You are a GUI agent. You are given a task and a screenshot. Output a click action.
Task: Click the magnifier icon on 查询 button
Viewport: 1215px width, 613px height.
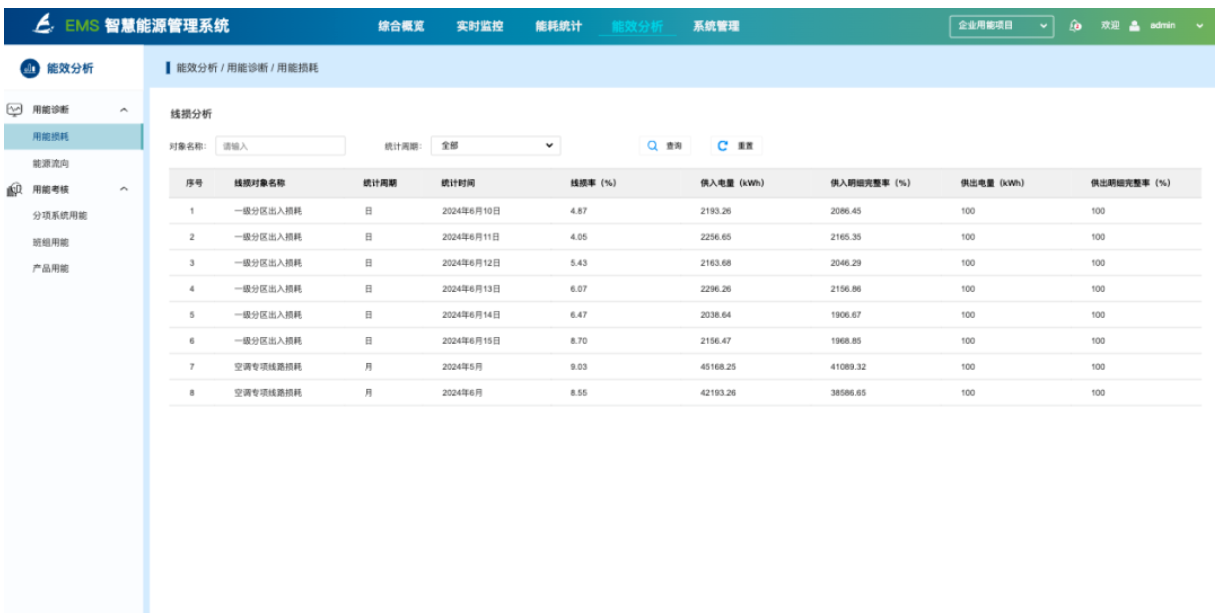pyautogui.click(x=653, y=146)
